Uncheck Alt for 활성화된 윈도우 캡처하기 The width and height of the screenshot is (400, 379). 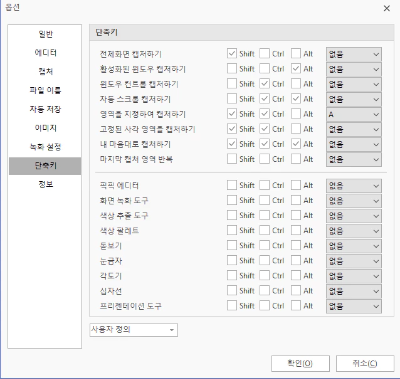[x=296, y=69]
